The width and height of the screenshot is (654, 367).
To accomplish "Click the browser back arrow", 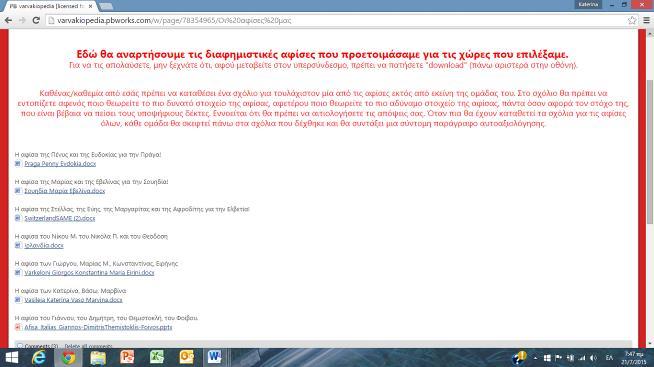I will click(8, 20).
